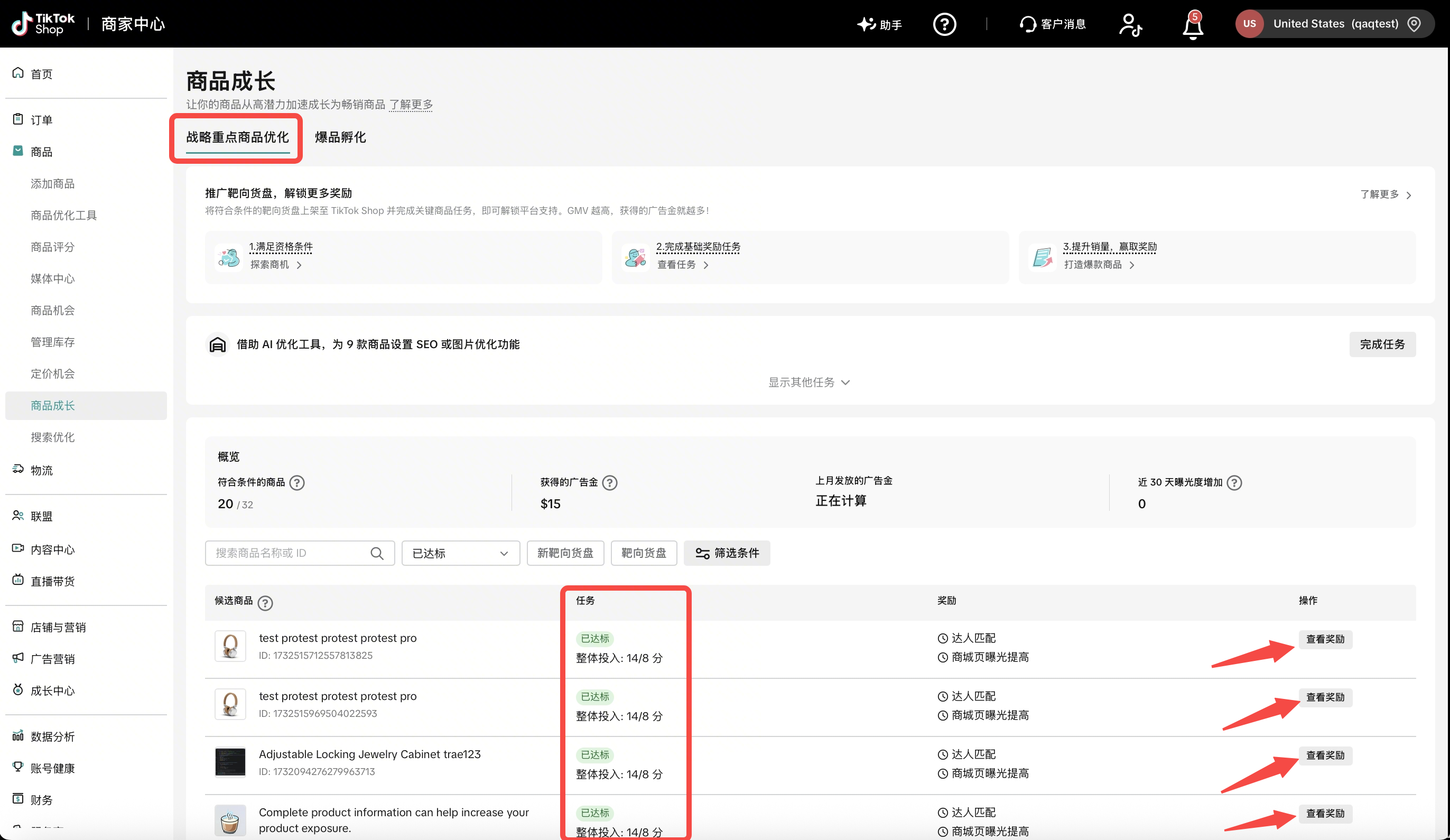Viewport: 1450px width, 840px height.
Task: Open 筛选条件 filters
Action: click(727, 553)
